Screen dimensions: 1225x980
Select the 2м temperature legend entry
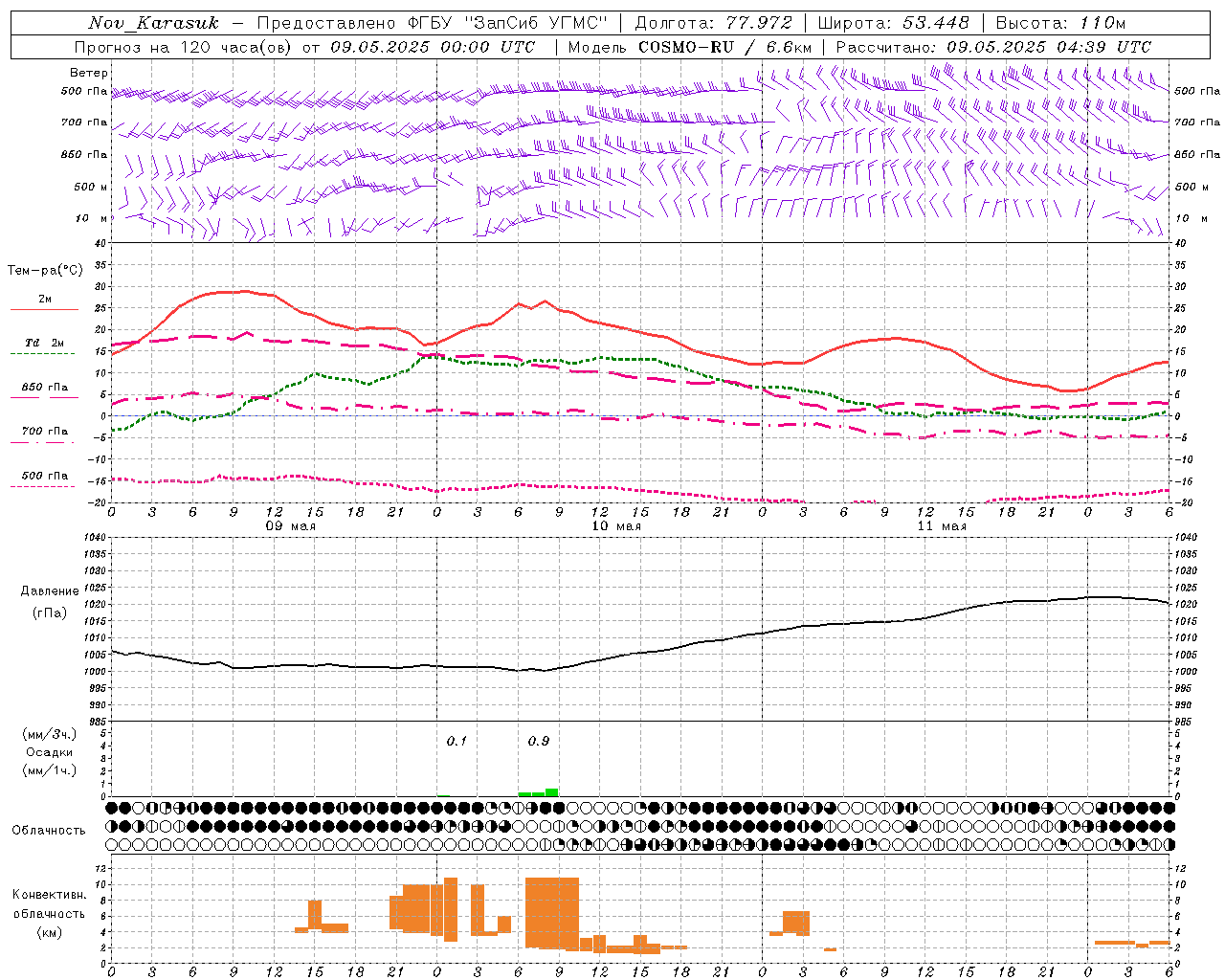[x=44, y=300]
